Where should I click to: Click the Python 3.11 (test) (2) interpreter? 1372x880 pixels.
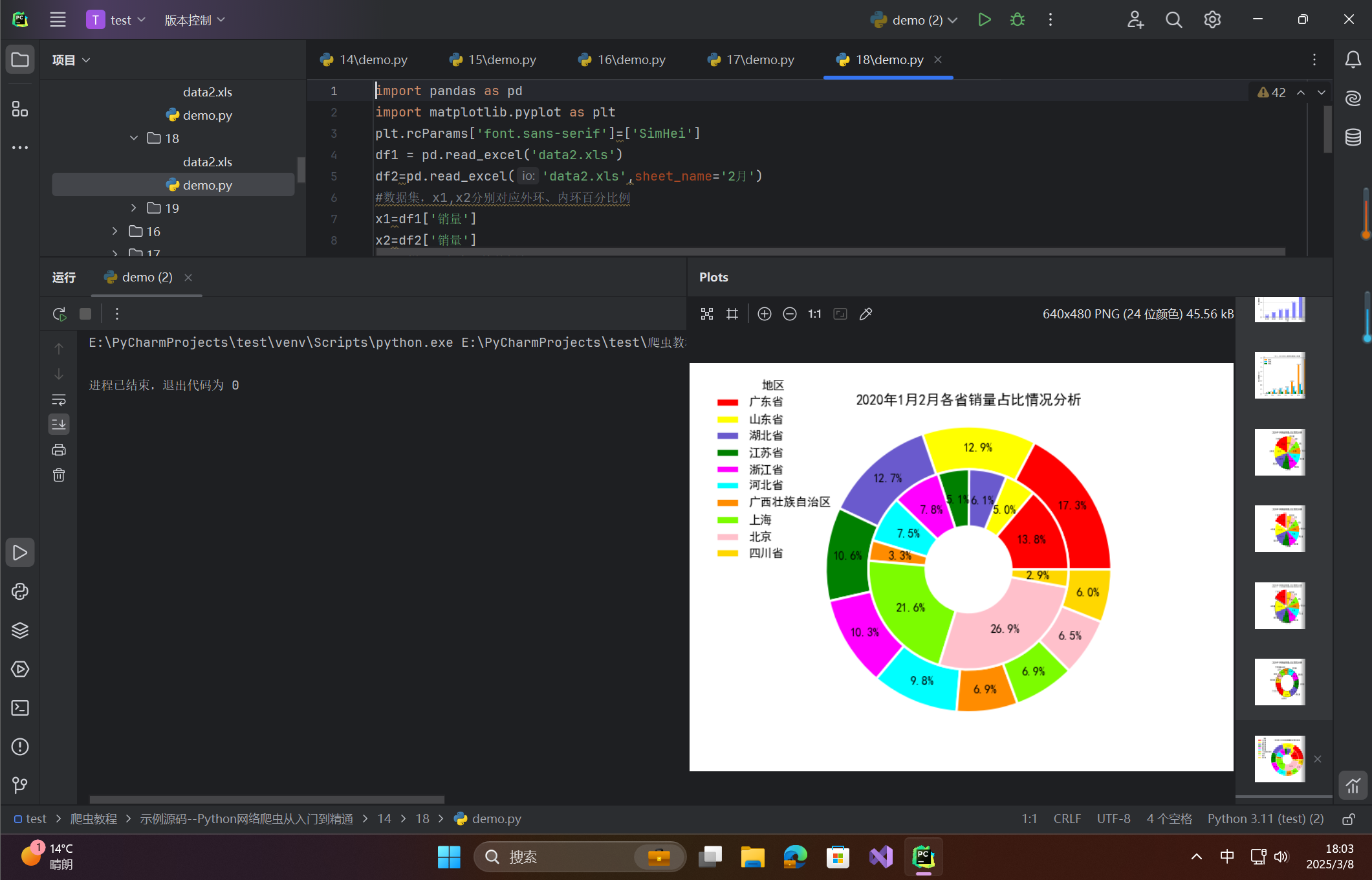tap(1265, 819)
